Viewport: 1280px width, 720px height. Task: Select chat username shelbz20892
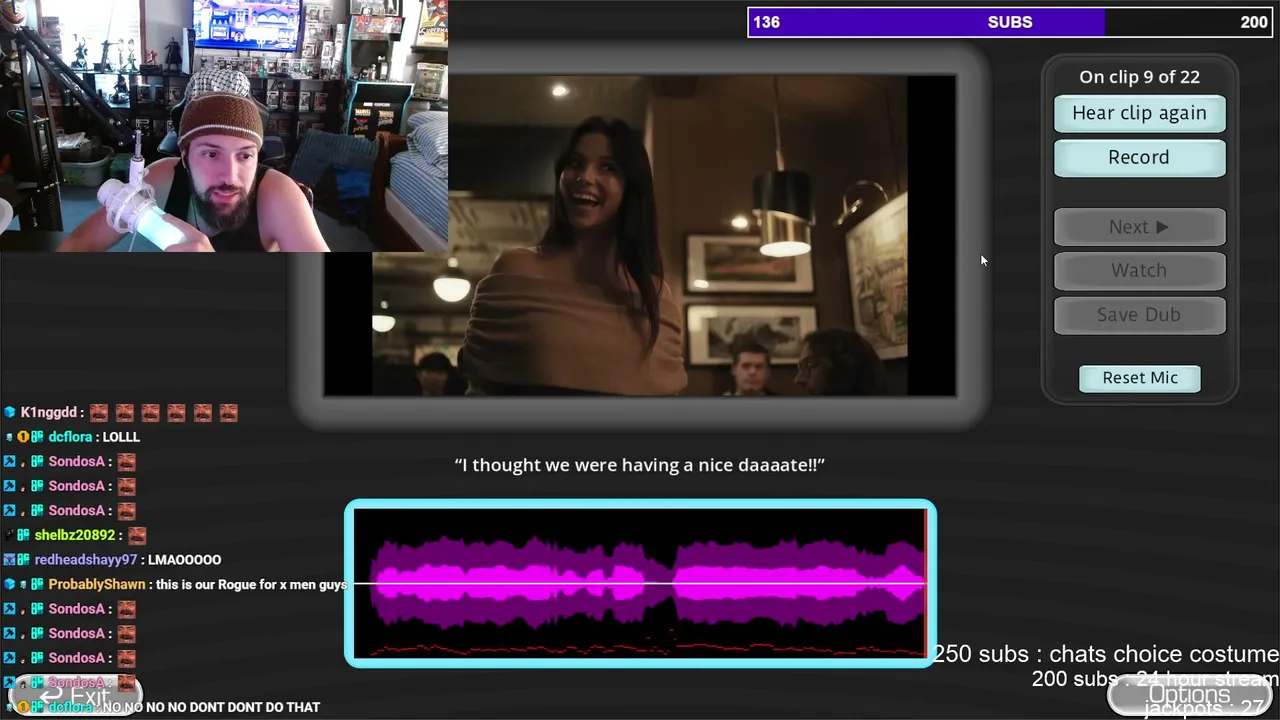(x=75, y=535)
